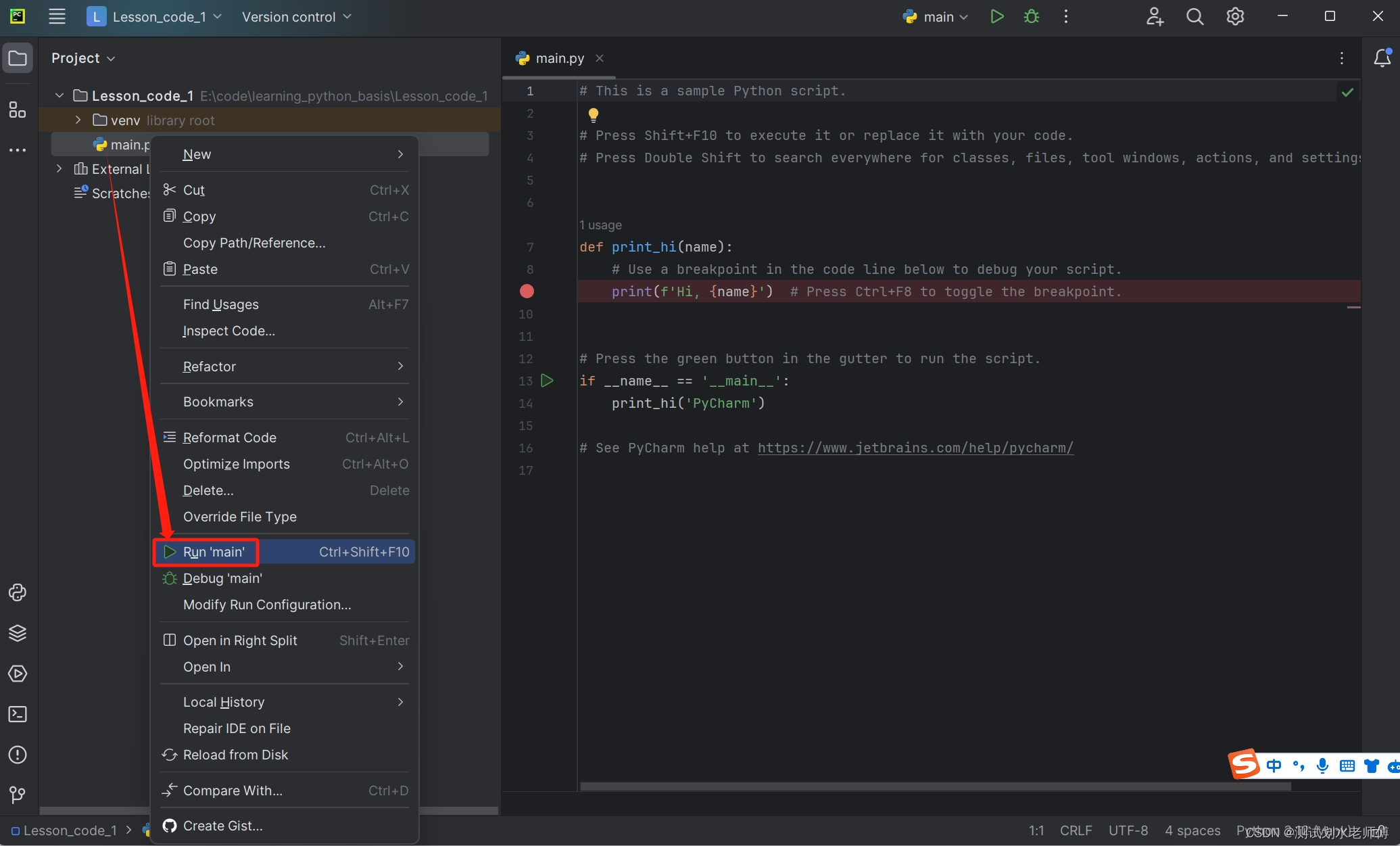Click UTF-8 encoding in status bar
Viewport: 1400px width, 846px height.
(x=1128, y=830)
